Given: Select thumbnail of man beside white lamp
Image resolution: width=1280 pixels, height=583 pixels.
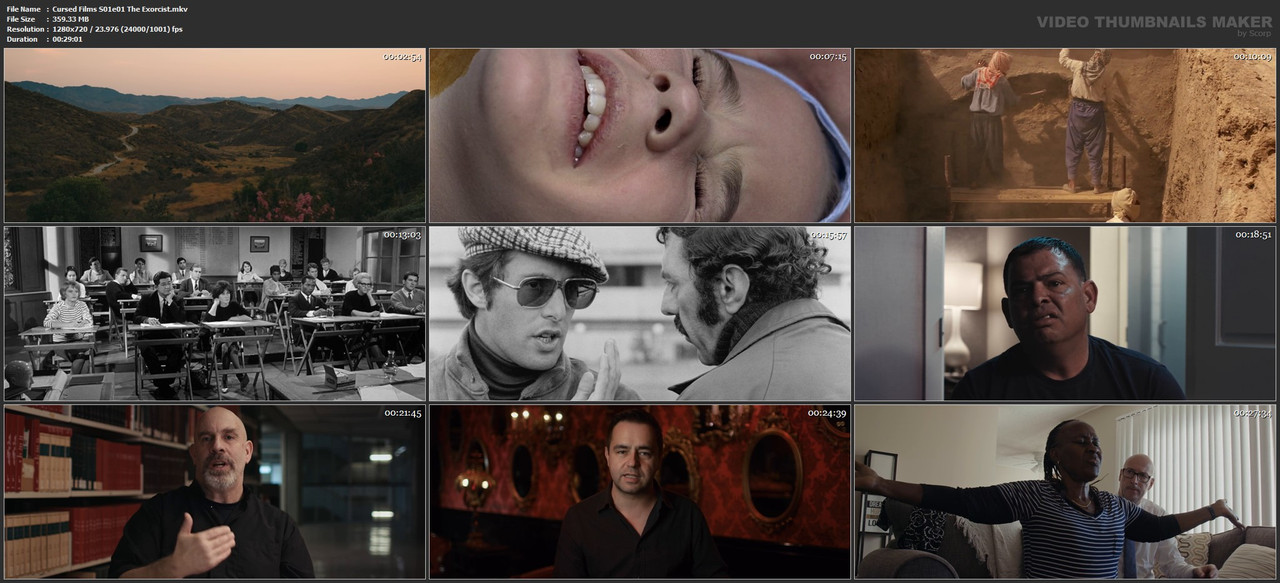Looking at the screenshot, I should 1065,313.
